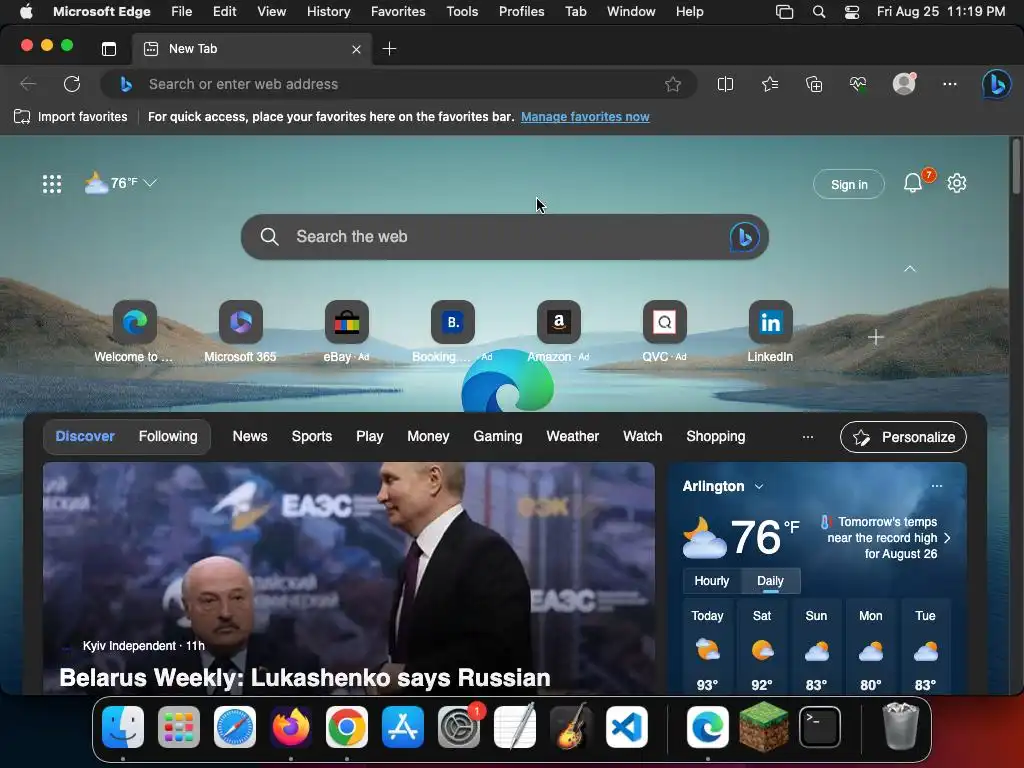This screenshot has width=1024, height=768.
Task: Switch weather card to Daily
Action: 770,581
